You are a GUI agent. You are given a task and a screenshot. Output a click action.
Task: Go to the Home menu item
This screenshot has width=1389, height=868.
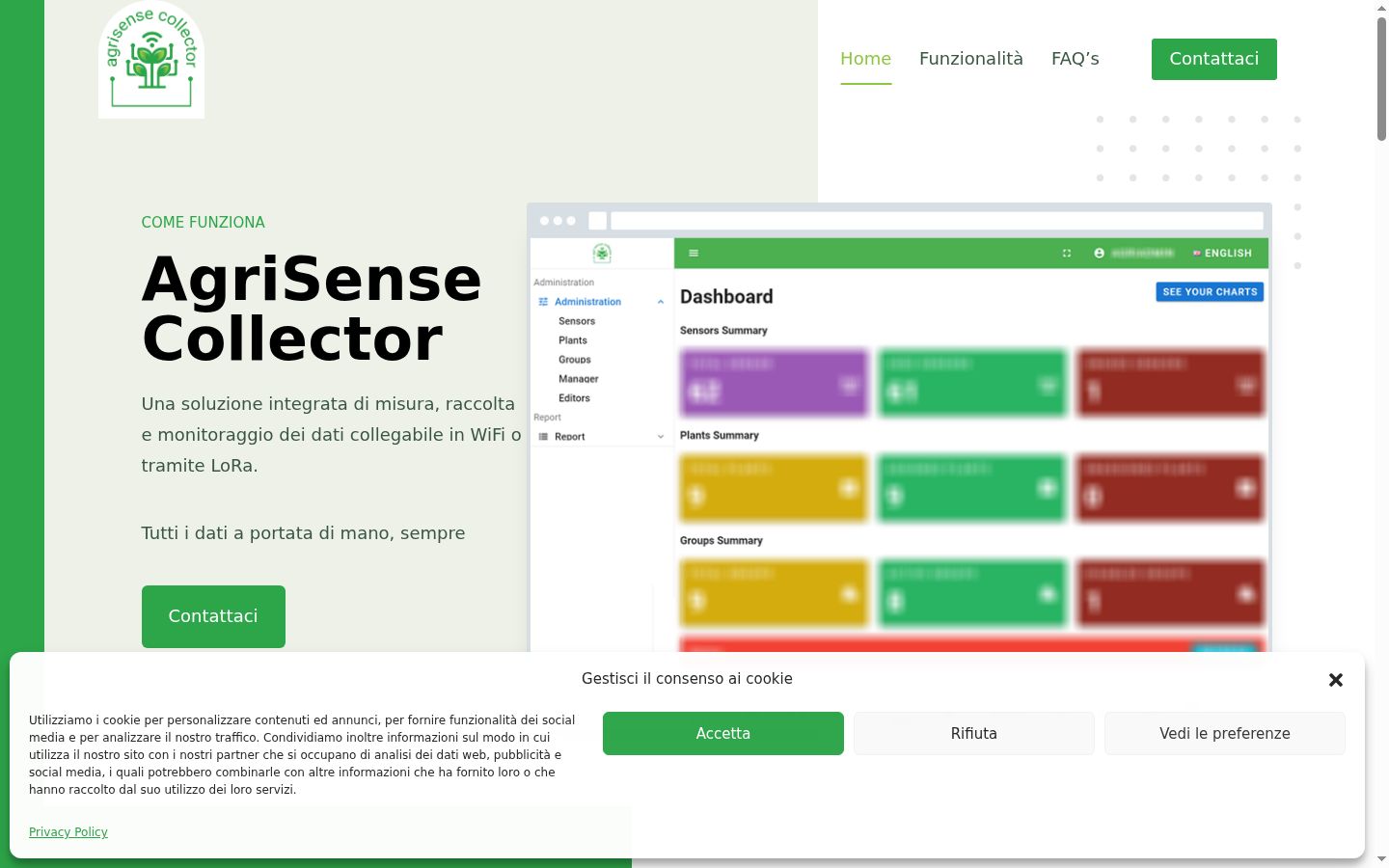[865, 59]
